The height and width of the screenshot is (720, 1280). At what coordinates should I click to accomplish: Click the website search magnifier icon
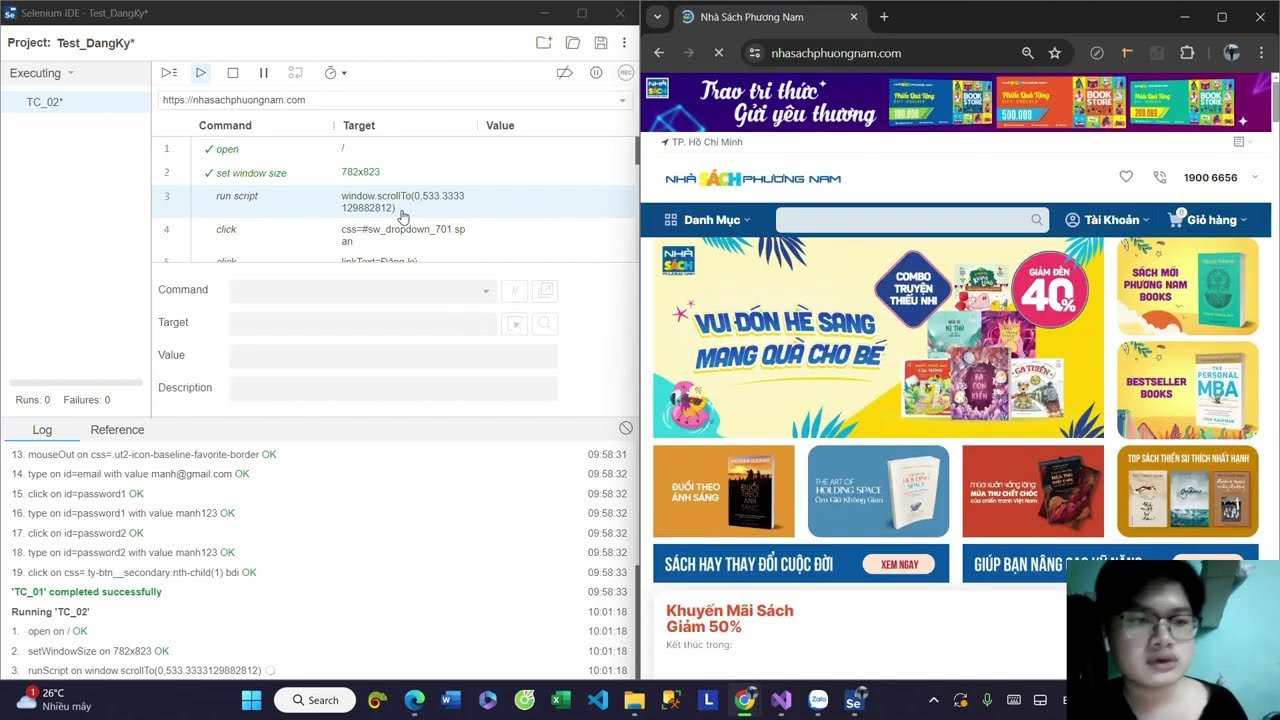coord(1037,220)
